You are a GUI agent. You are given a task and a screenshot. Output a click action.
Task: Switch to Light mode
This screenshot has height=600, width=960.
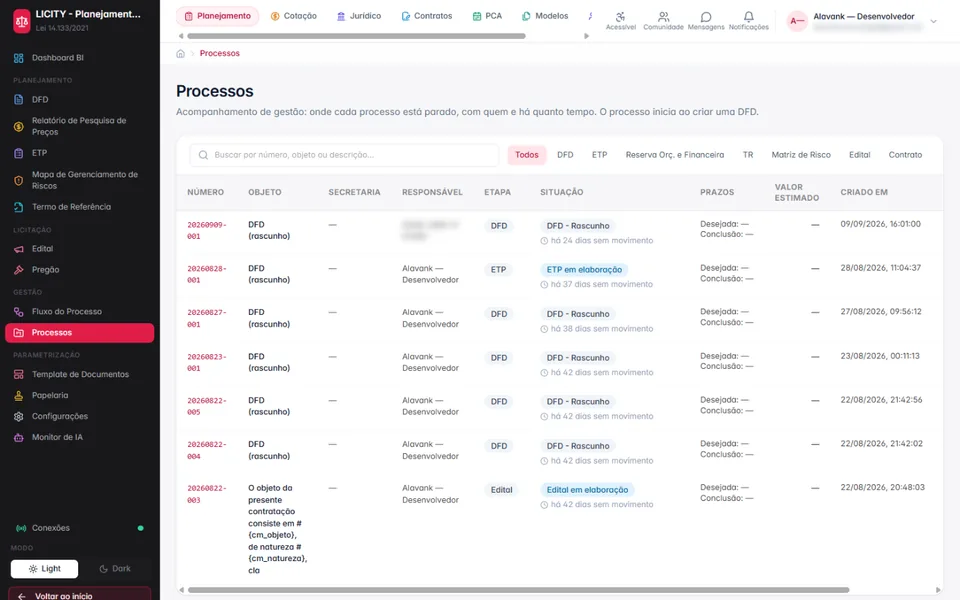(x=44, y=569)
